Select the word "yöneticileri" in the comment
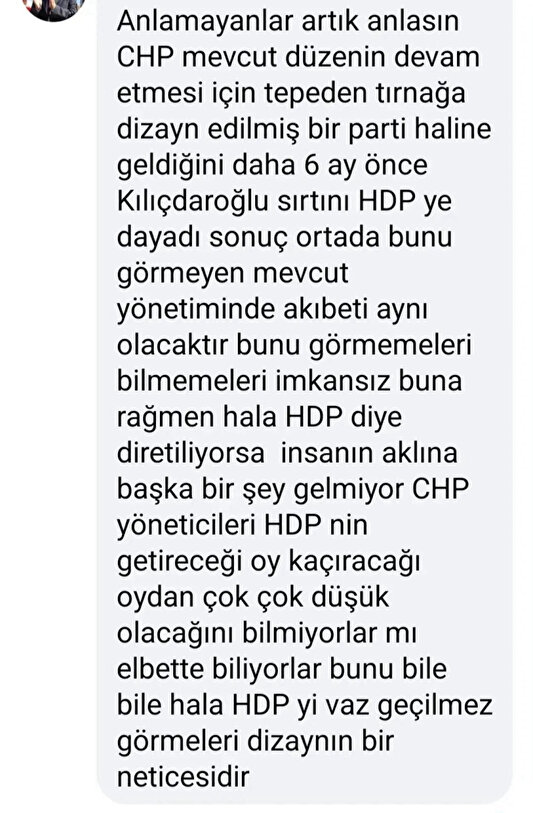 point(186,526)
